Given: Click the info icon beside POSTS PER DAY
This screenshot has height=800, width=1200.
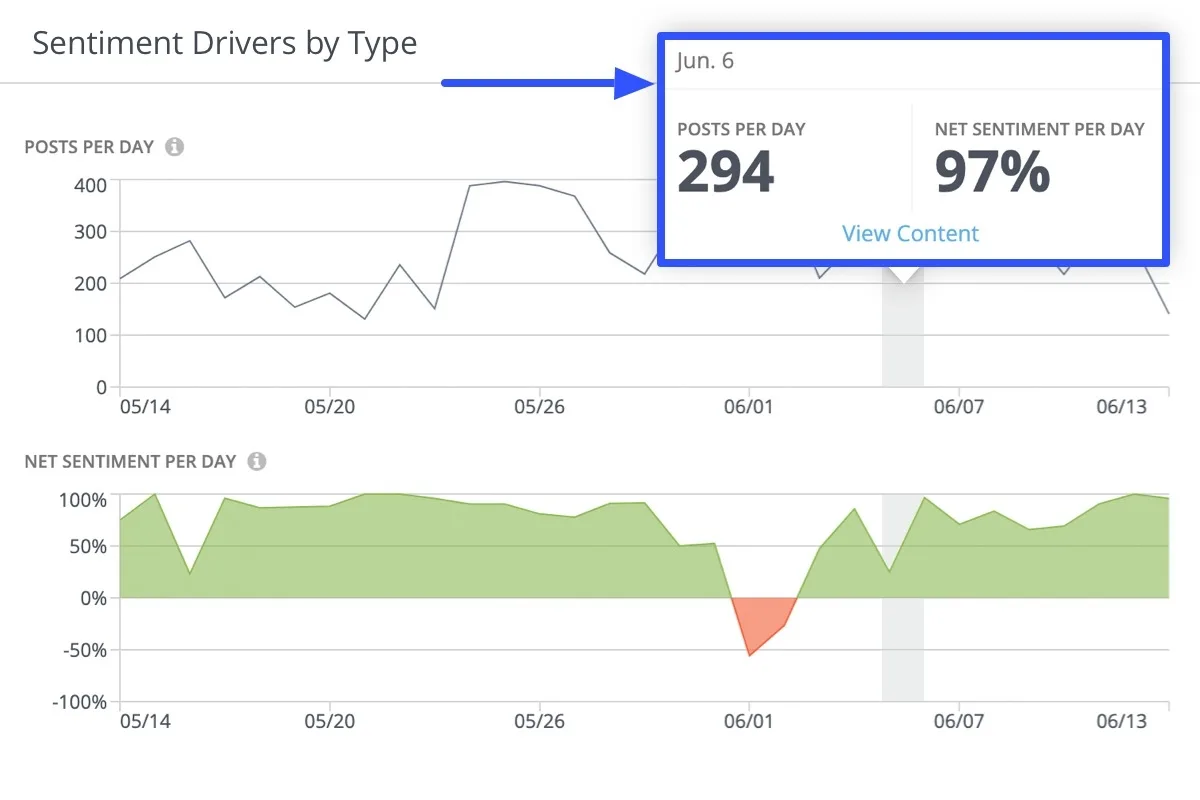Looking at the screenshot, I should [x=174, y=146].
